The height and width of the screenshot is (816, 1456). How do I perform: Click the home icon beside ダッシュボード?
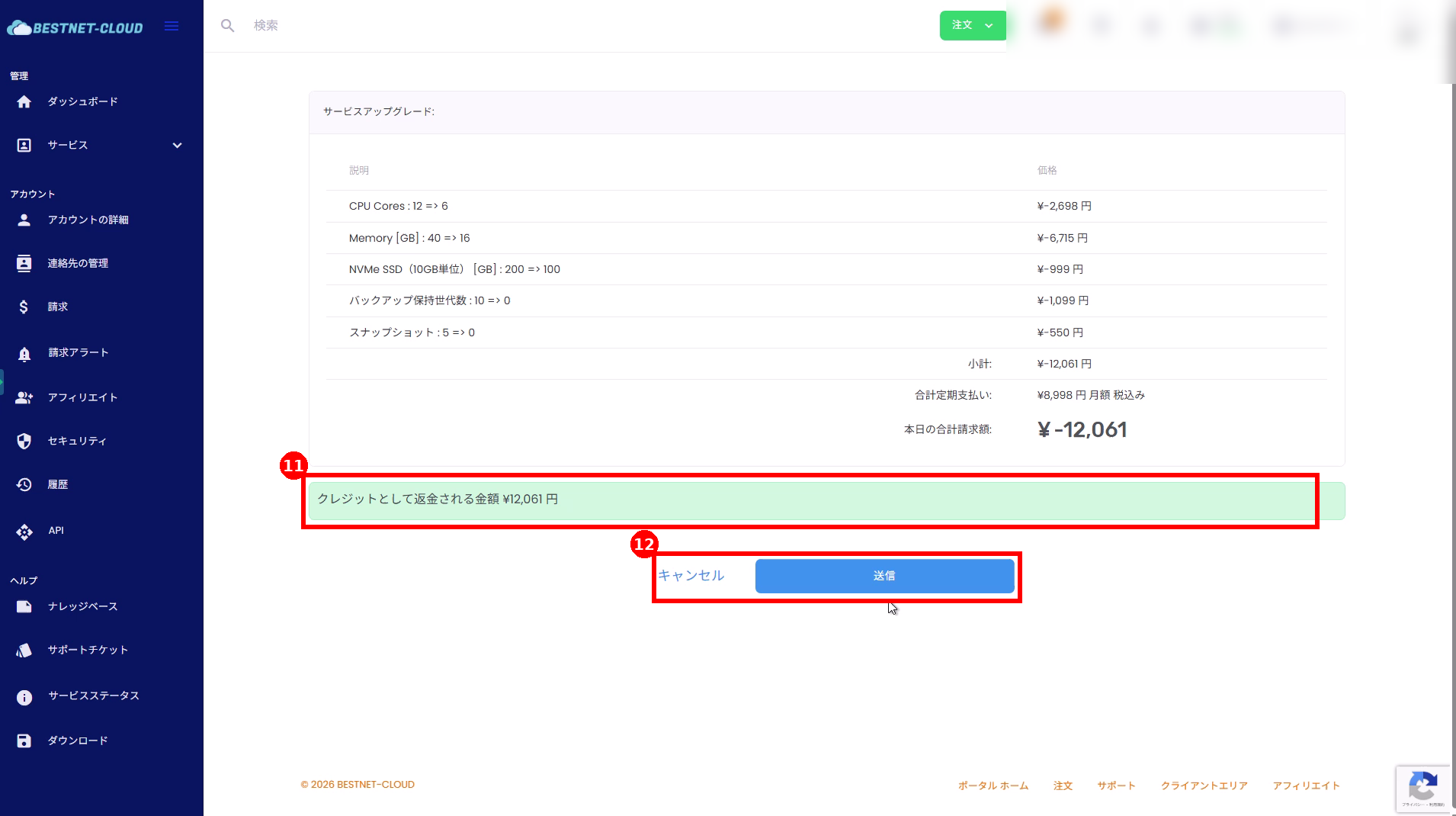[x=24, y=101]
